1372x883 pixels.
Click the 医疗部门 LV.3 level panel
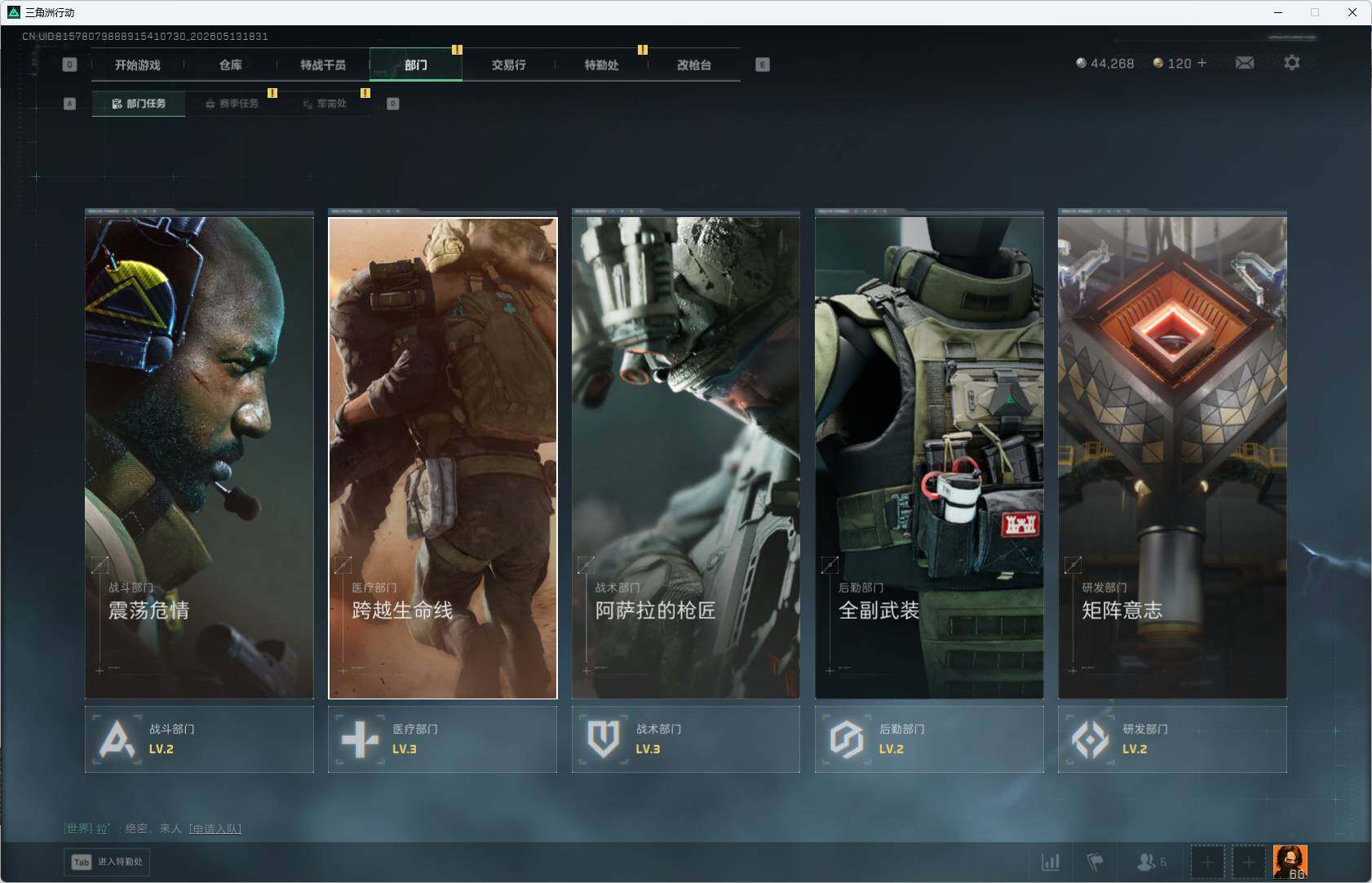(x=443, y=739)
